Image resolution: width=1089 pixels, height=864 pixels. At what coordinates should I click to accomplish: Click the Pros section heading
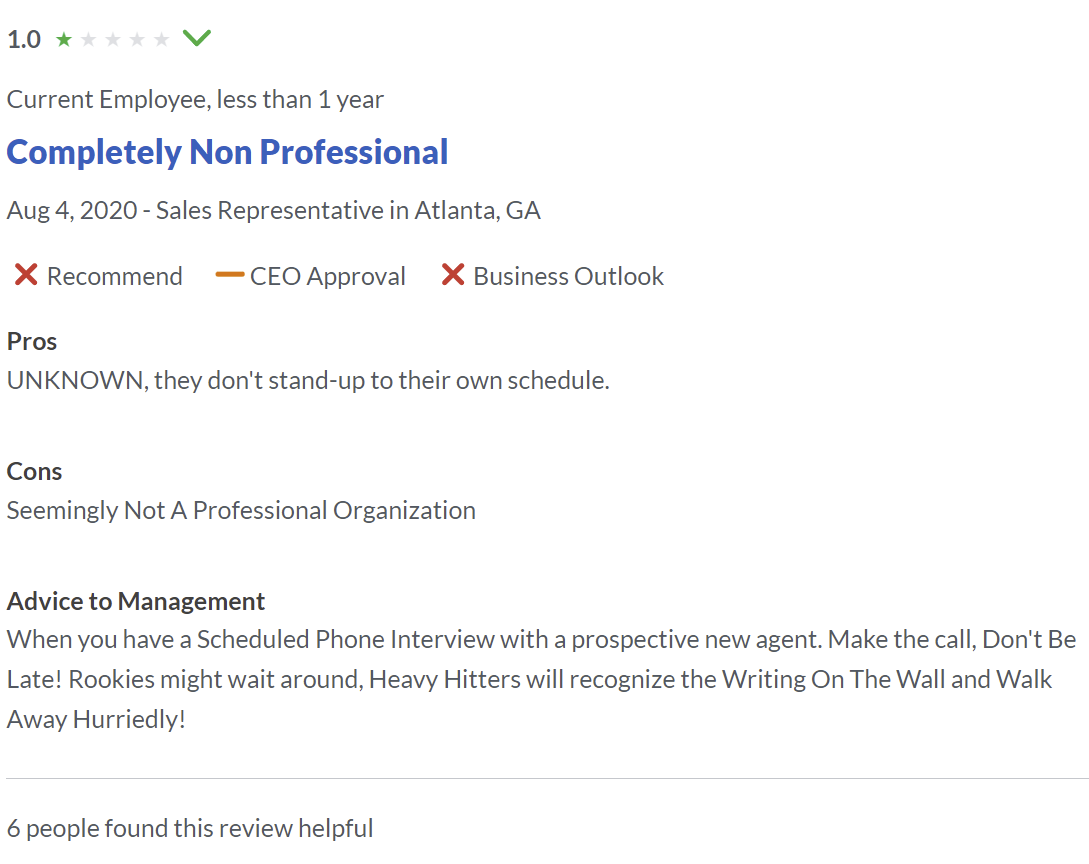click(32, 341)
